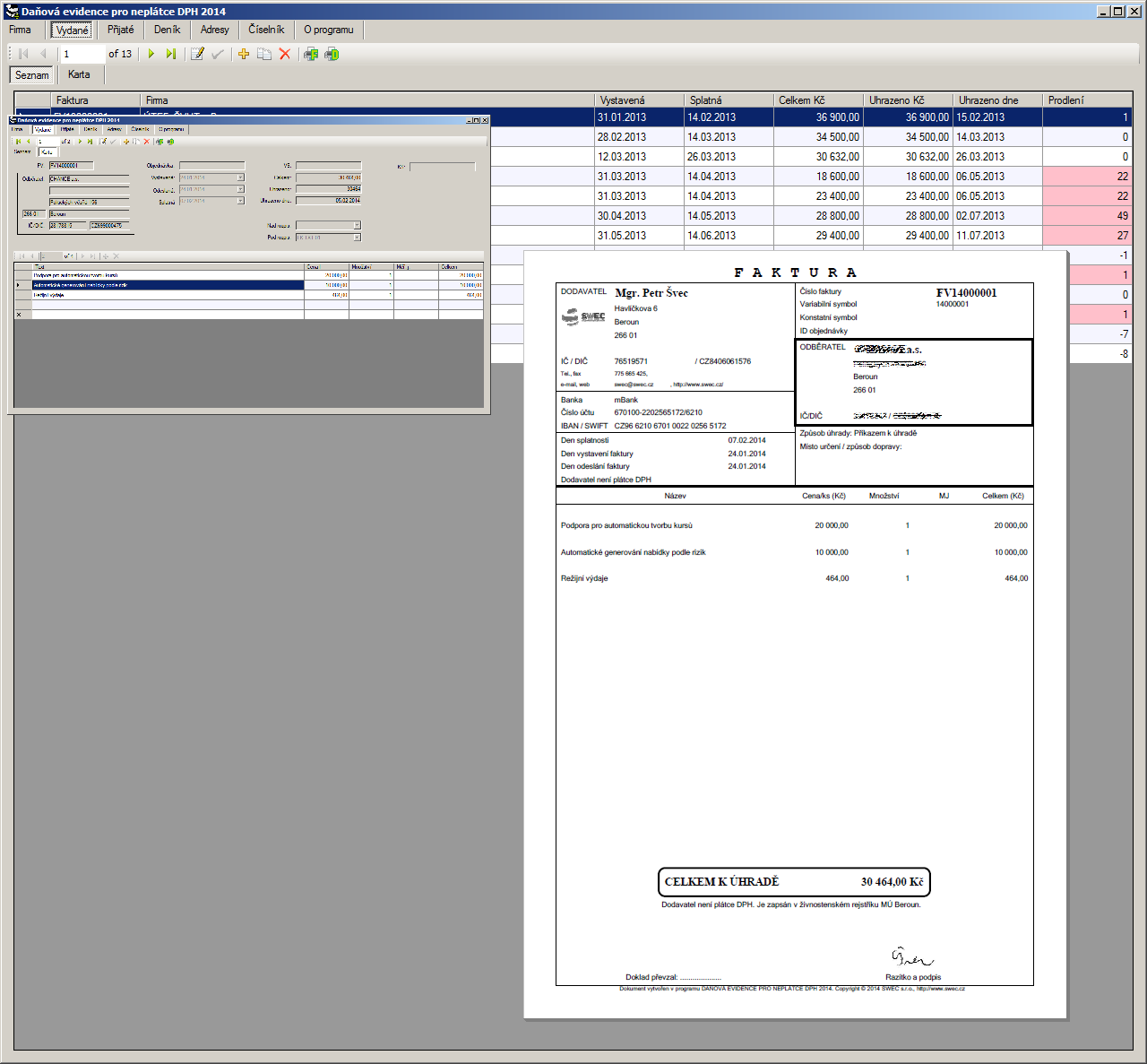
Task: Switch to the Karta view tab
Action: click(x=79, y=74)
